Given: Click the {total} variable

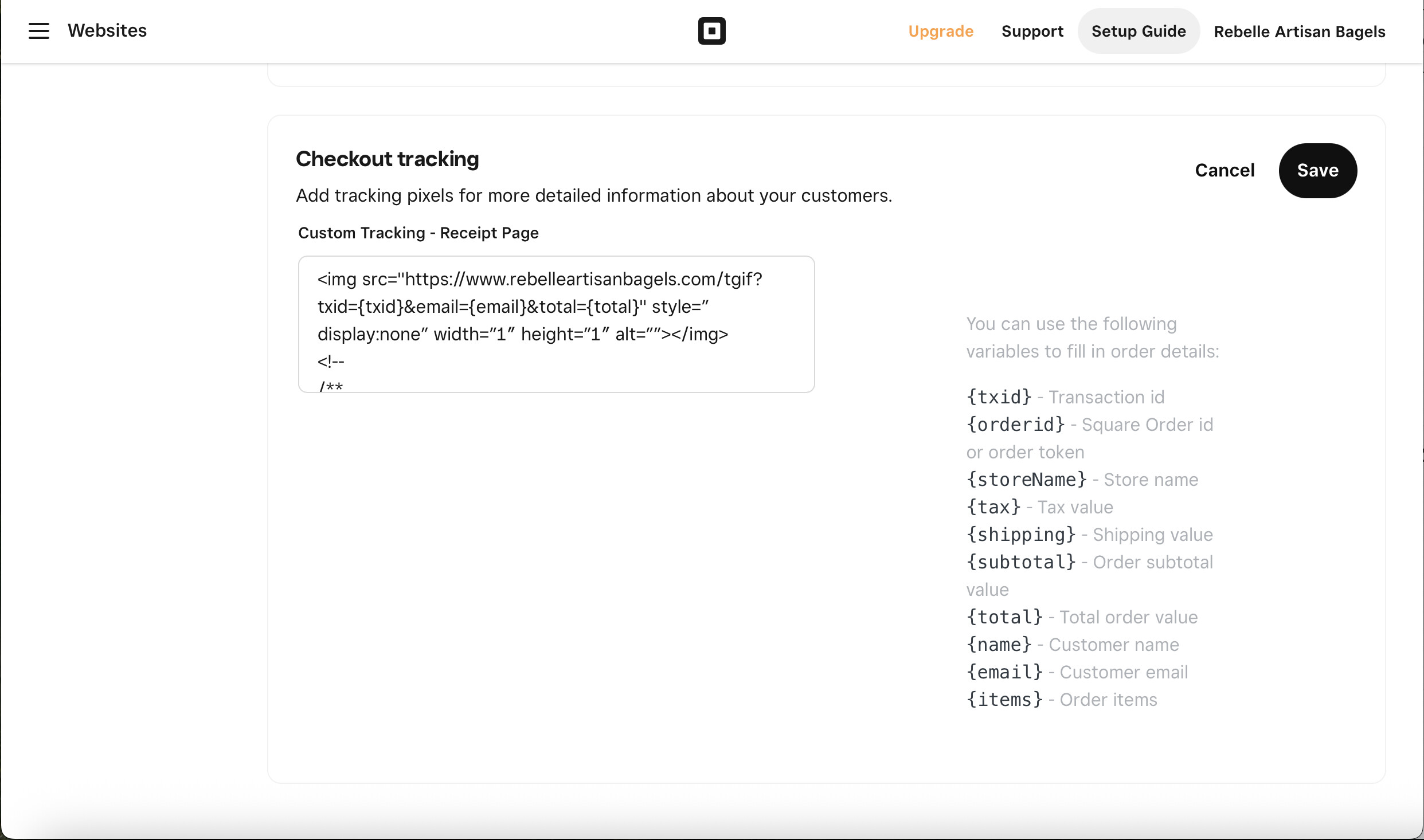Looking at the screenshot, I should coord(1004,617).
